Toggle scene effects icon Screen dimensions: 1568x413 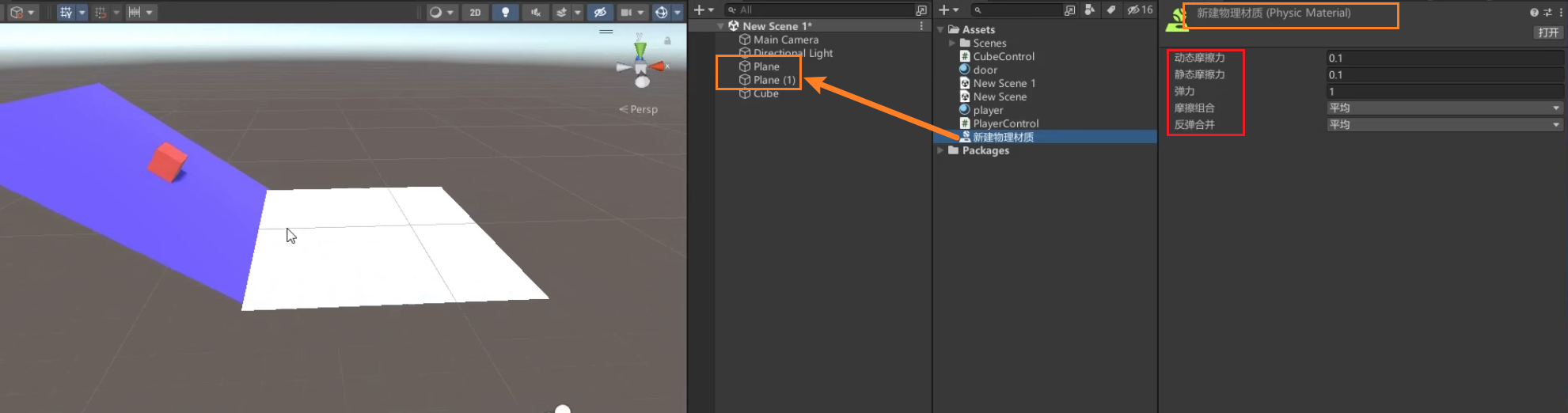561,13
